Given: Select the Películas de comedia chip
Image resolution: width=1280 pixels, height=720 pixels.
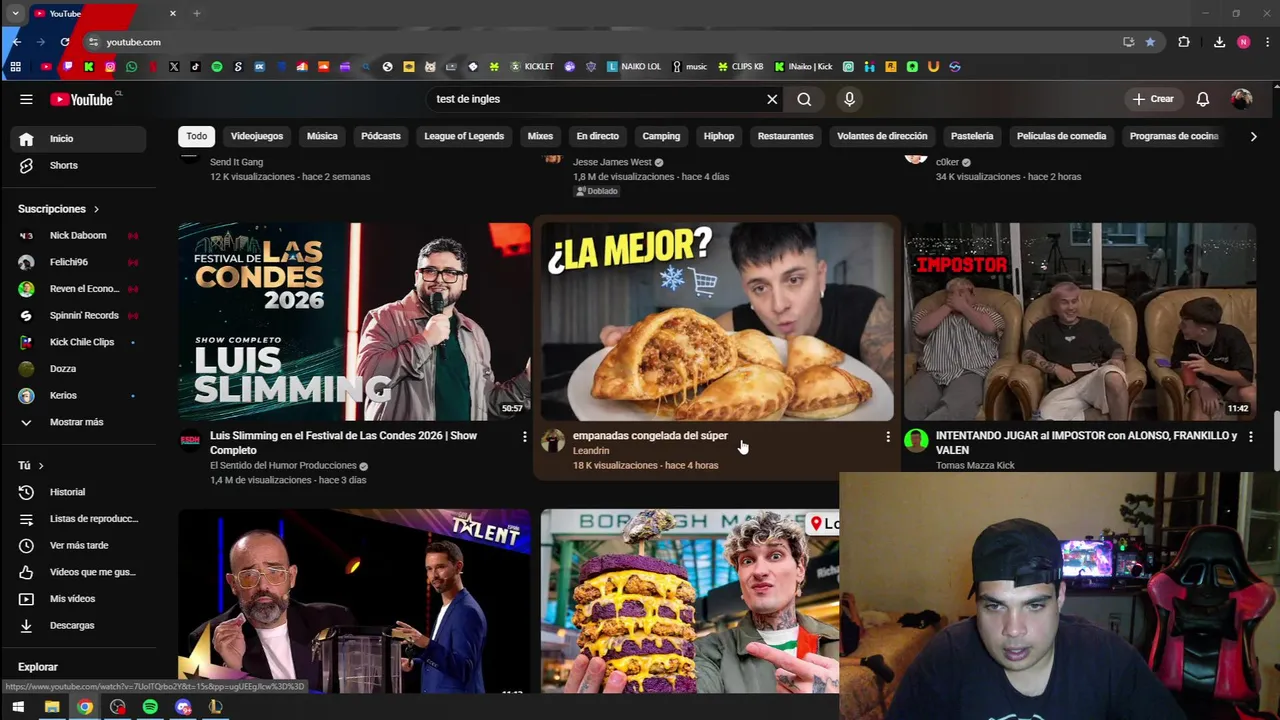Looking at the screenshot, I should point(1062,136).
